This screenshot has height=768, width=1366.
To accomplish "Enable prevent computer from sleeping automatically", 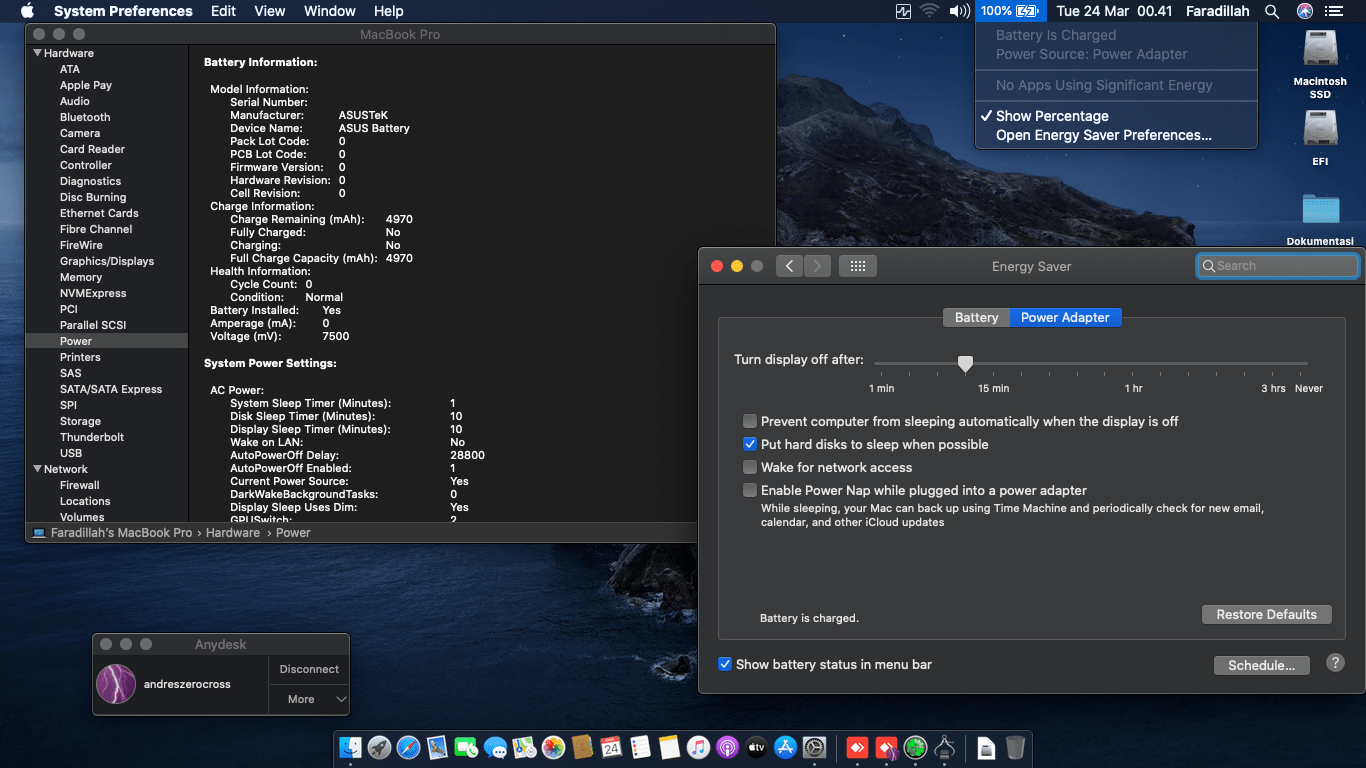I will 750,421.
